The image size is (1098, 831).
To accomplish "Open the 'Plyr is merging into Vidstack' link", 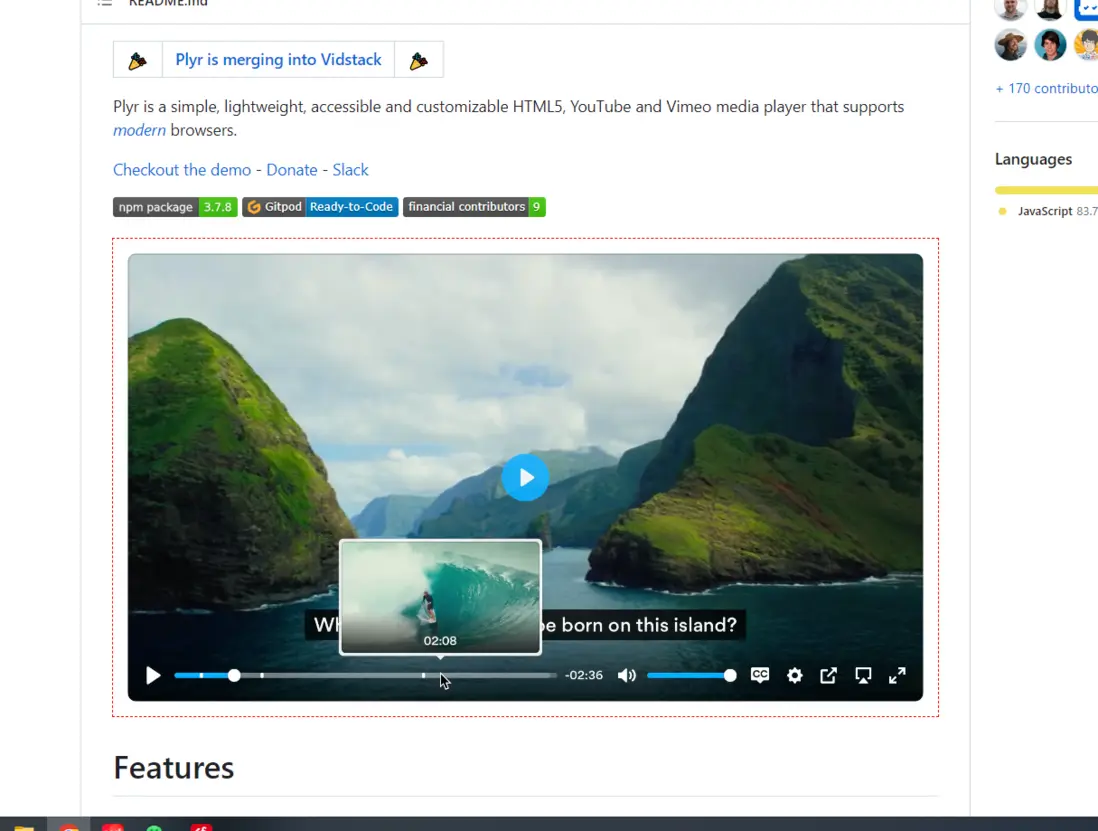I will click(x=279, y=60).
